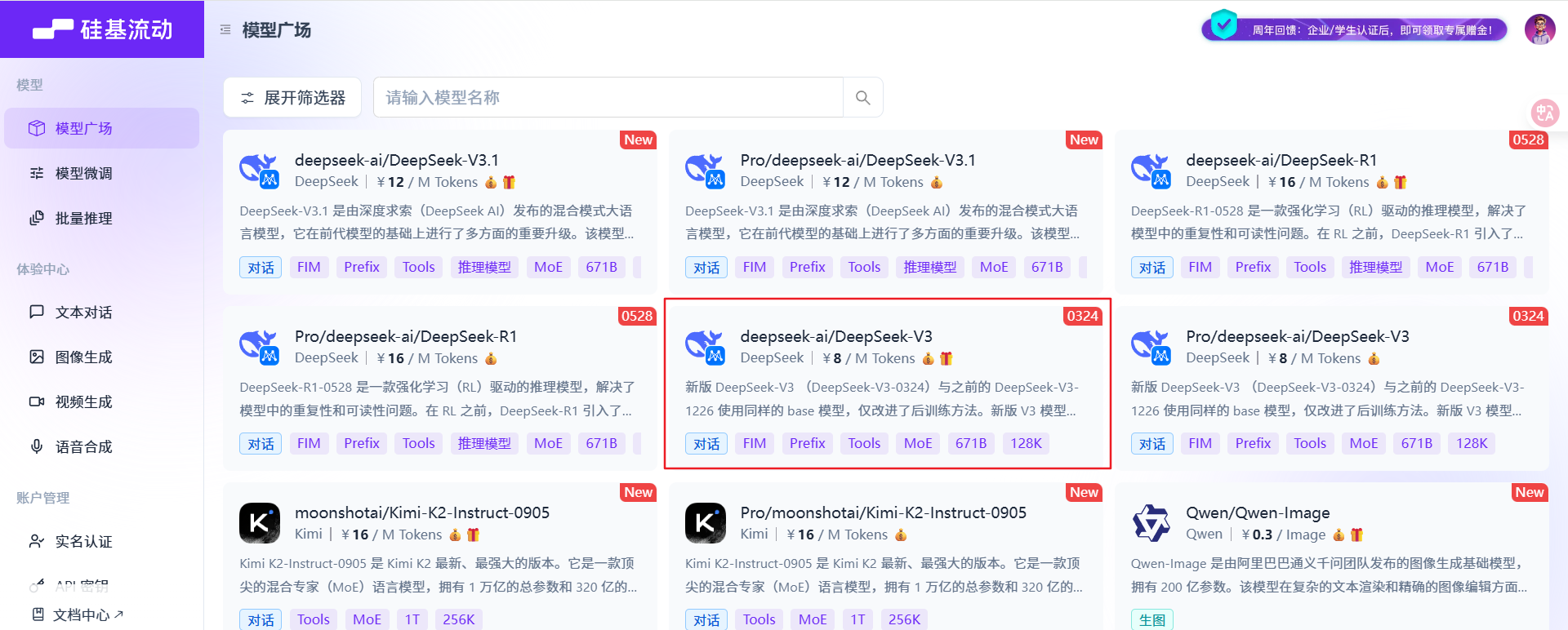Screen dimensions: 1568x630
Task: Open 文本对话 in the sidebar
Action: pos(102,312)
